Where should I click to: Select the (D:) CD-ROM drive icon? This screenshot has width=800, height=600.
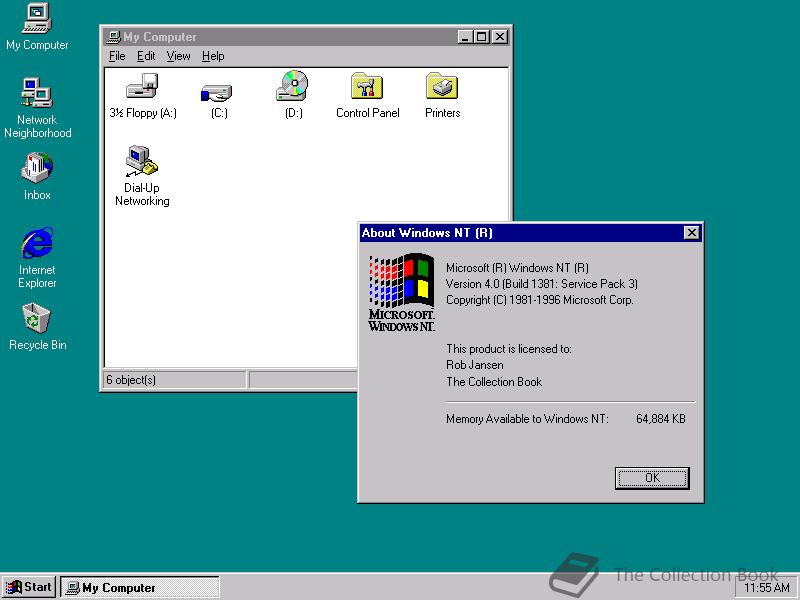pos(293,95)
